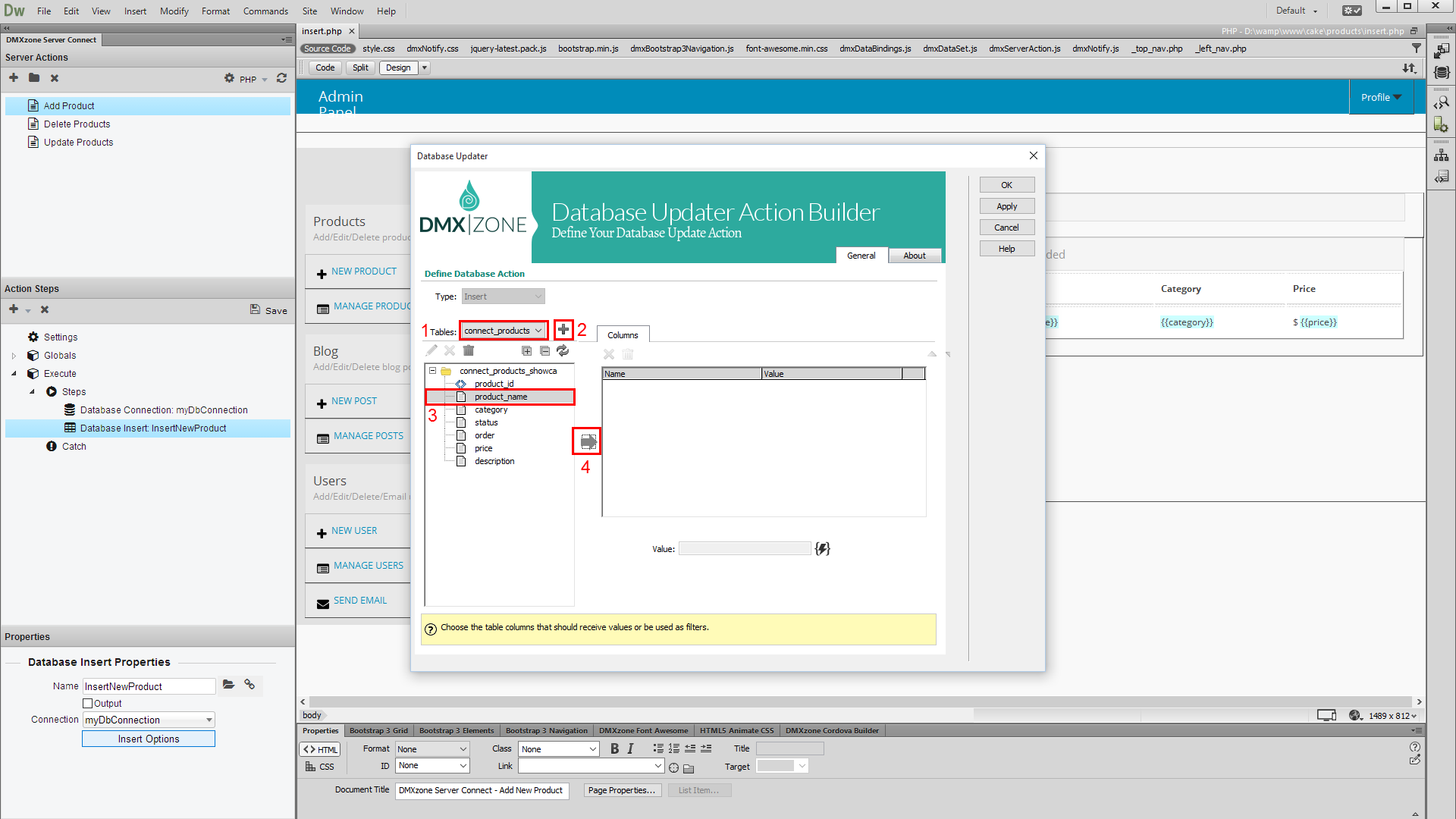Click OK in Database Updater dialog

pos(1006,185)
